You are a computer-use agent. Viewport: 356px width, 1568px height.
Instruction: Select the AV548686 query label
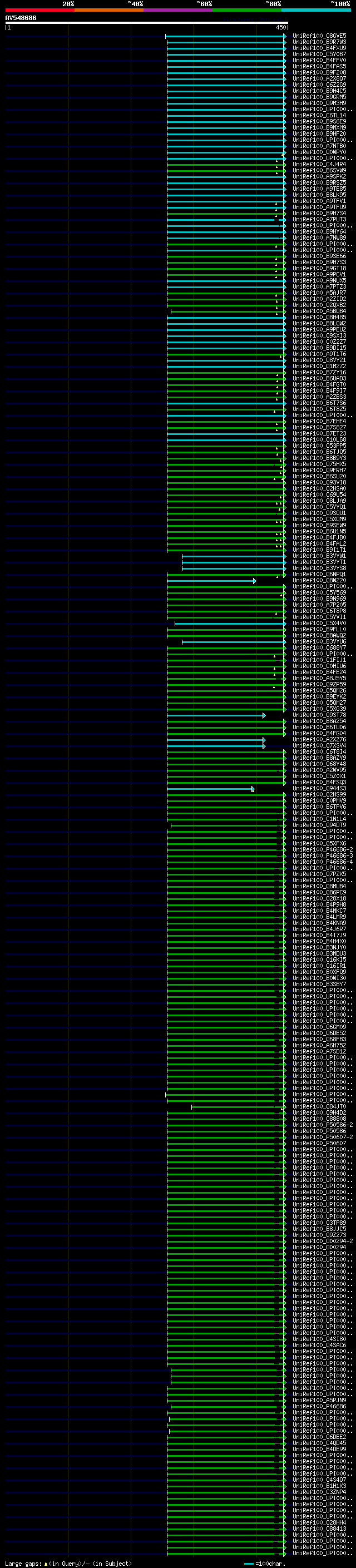click(21, 18)
